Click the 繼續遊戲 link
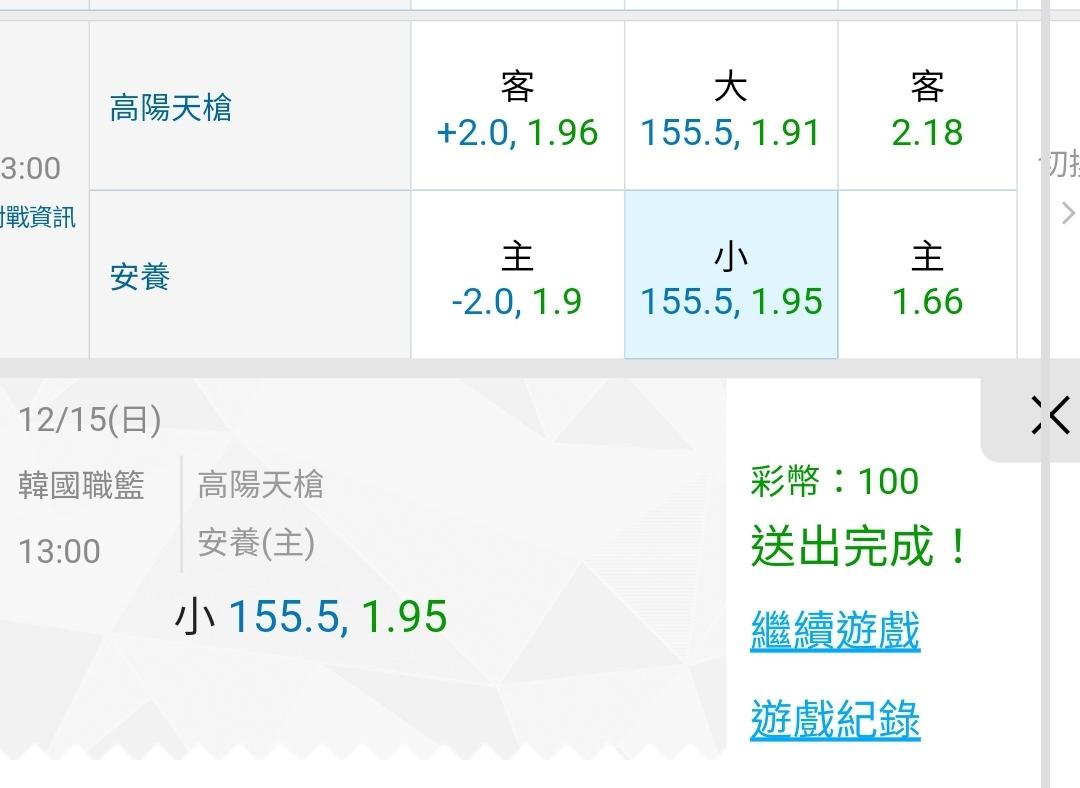 [835, 630]
